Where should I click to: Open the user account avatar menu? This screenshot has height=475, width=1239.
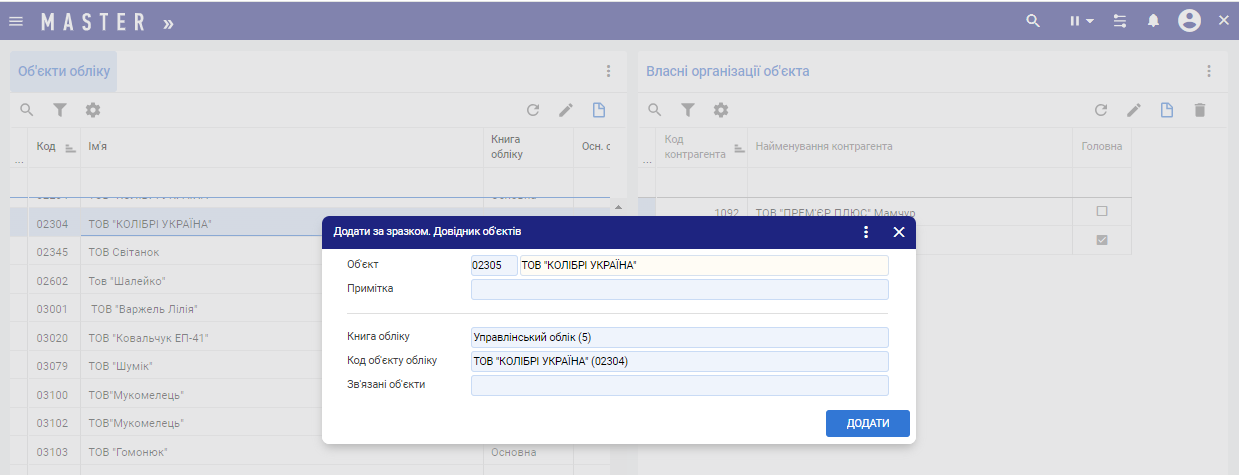point(1189,21)
